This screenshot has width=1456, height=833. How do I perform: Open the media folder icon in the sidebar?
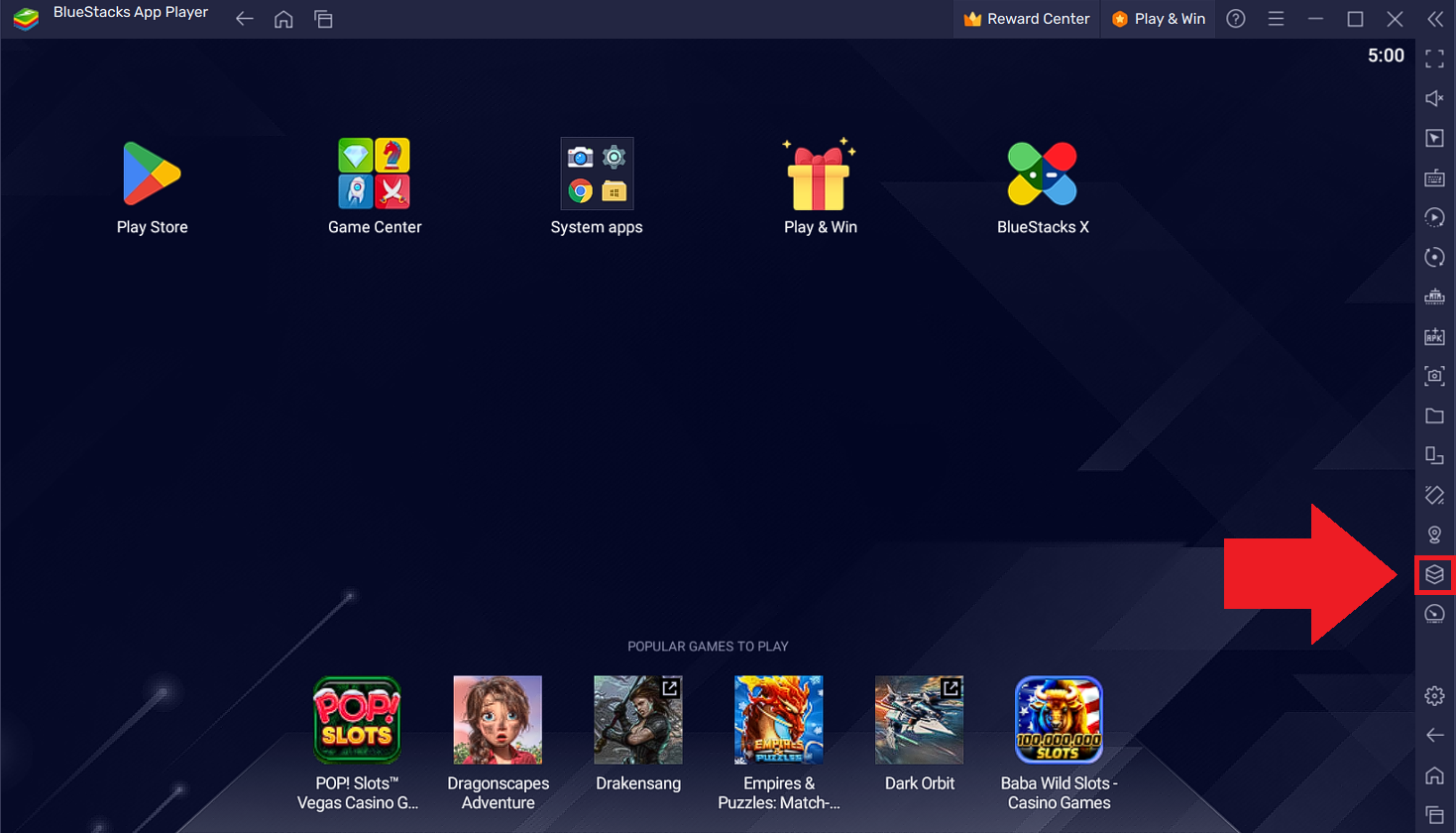click(1434, 416)
